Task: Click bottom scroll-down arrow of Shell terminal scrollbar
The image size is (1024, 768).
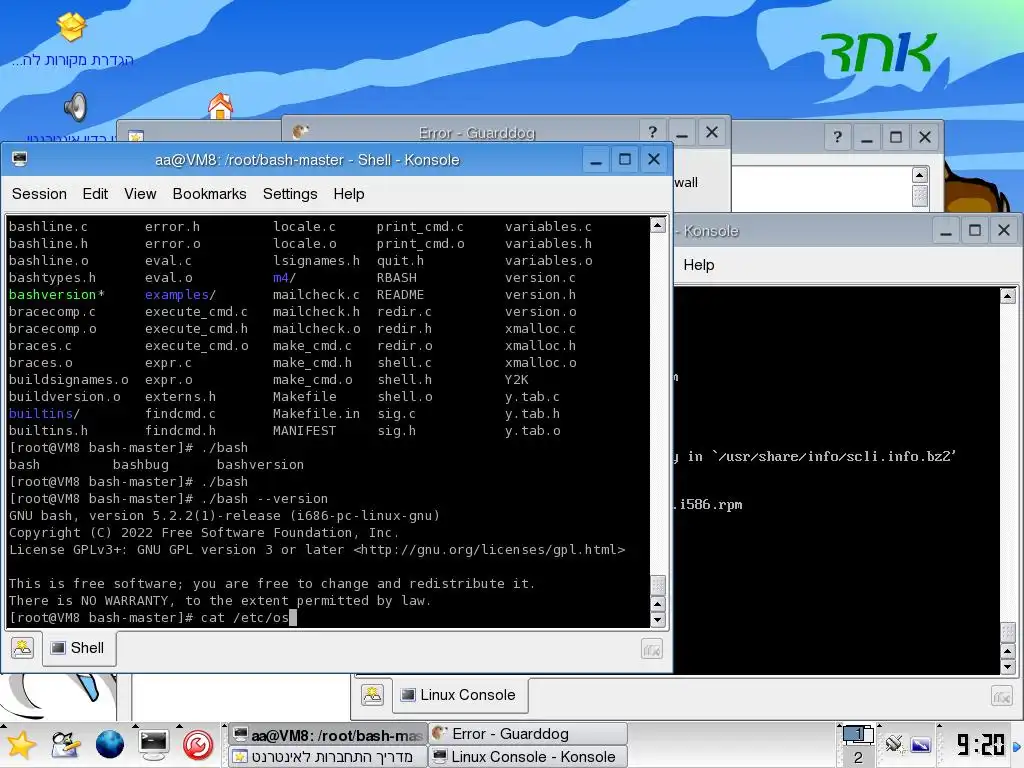Action: [658, 620]
